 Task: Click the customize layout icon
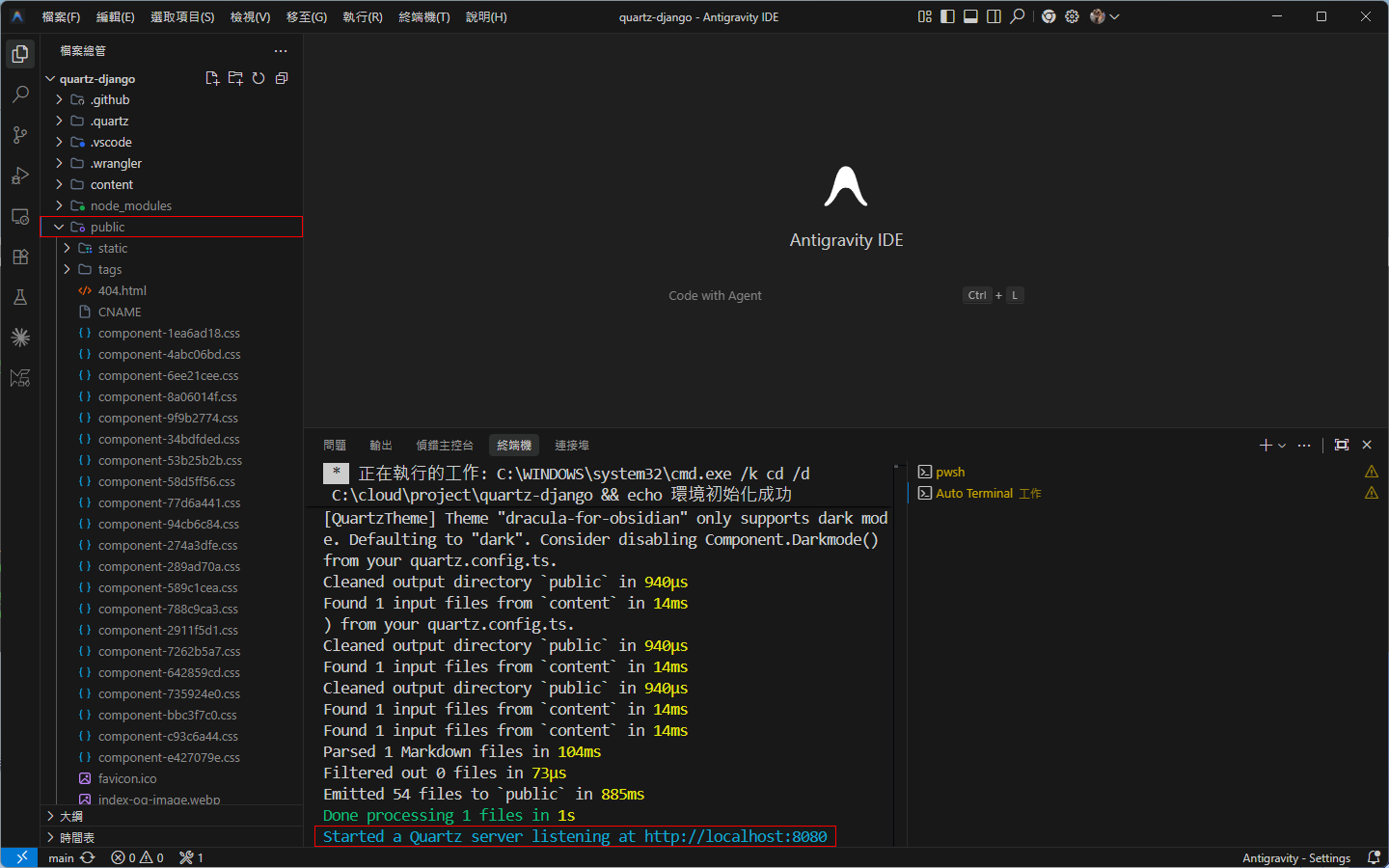click(925, 16)
